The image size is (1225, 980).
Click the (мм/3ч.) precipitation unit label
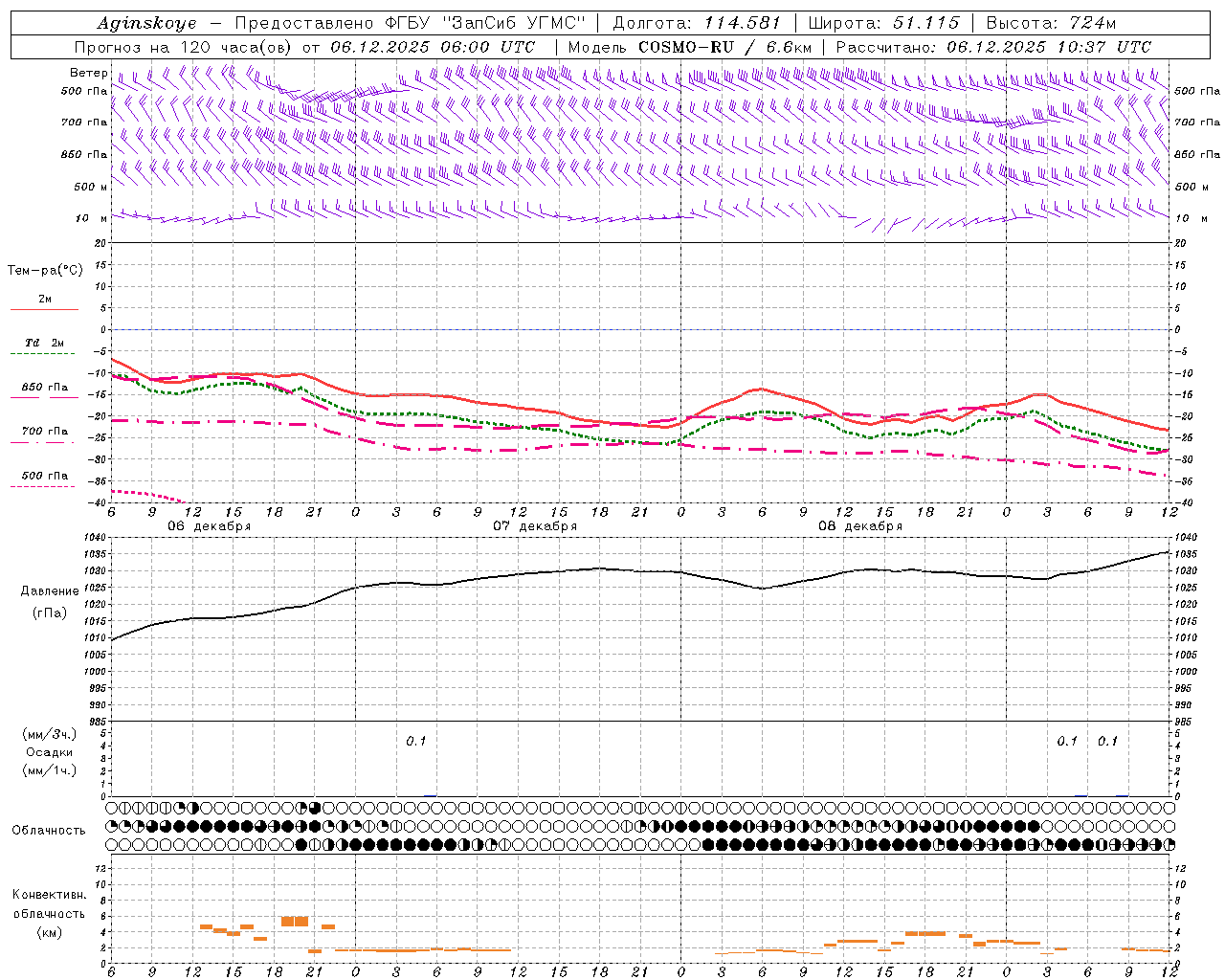(50, 734)
